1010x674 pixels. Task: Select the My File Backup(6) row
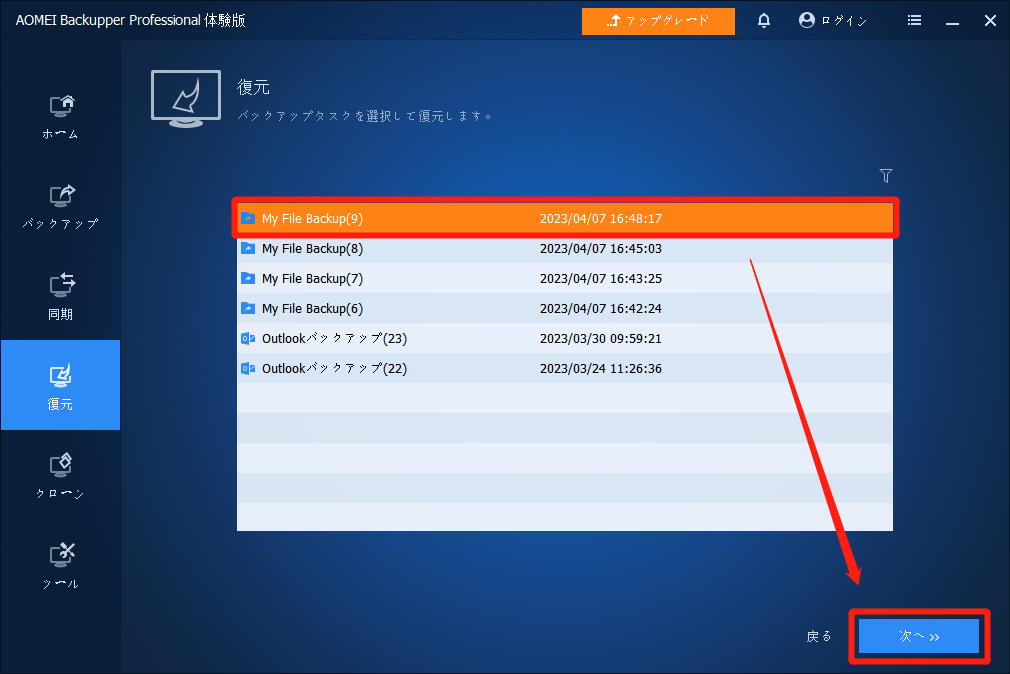[565, 309]
